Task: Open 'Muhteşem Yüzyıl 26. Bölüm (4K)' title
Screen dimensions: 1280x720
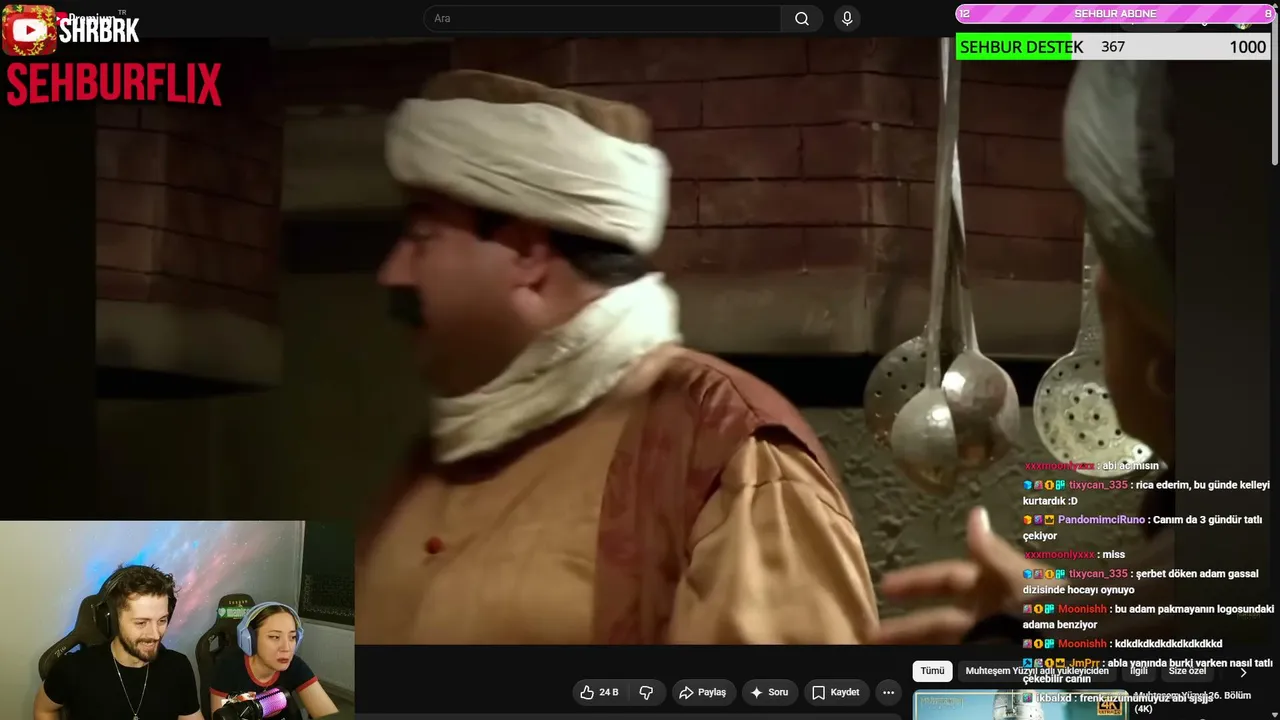Action: pos(1192,702)
